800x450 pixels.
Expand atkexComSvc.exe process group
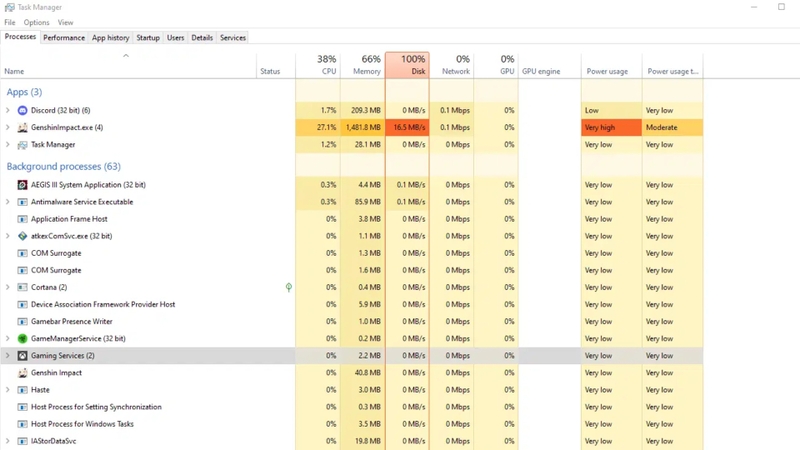tap(8, 236)
